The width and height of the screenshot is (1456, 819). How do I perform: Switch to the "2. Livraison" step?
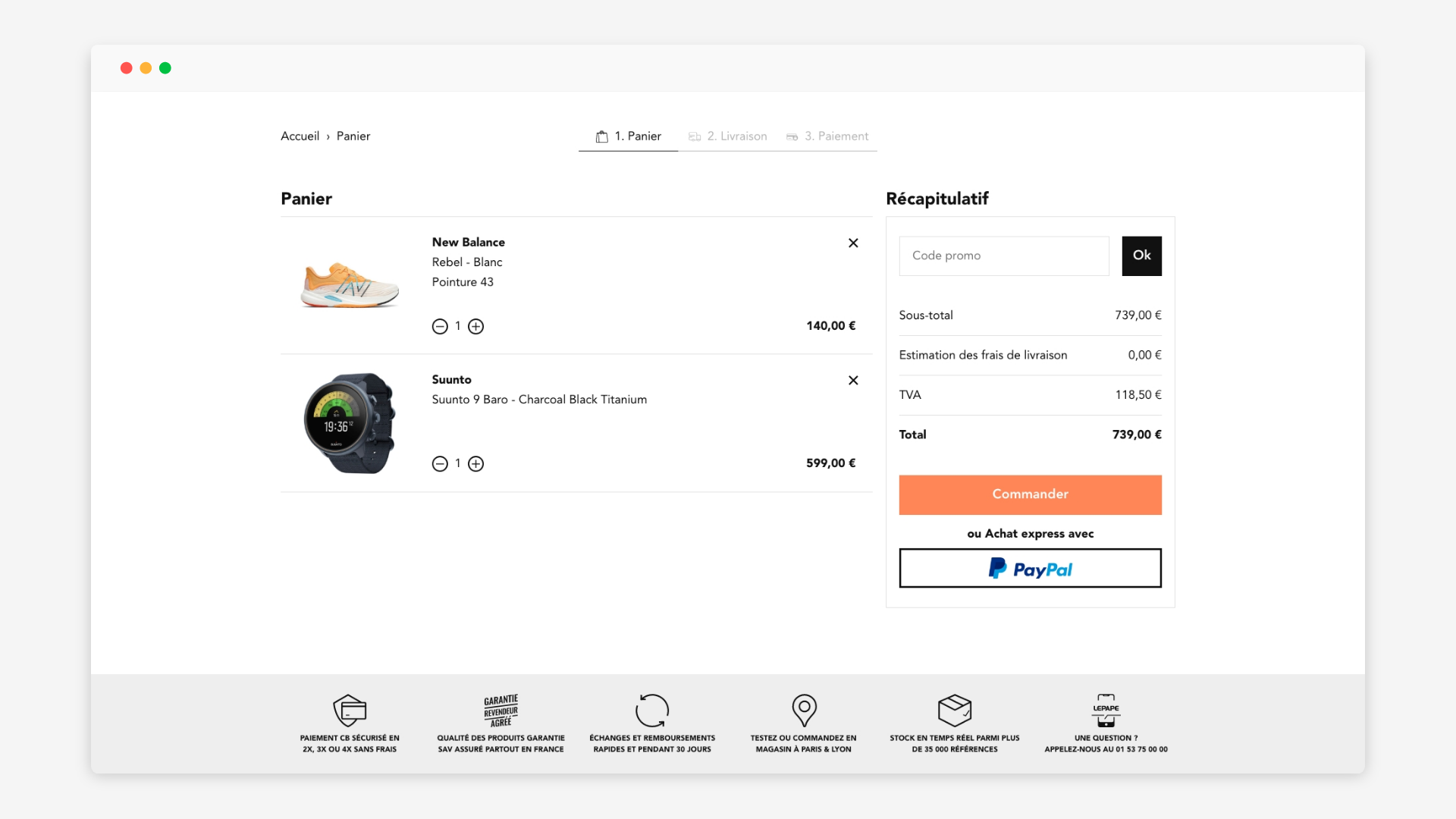[736, 136]
